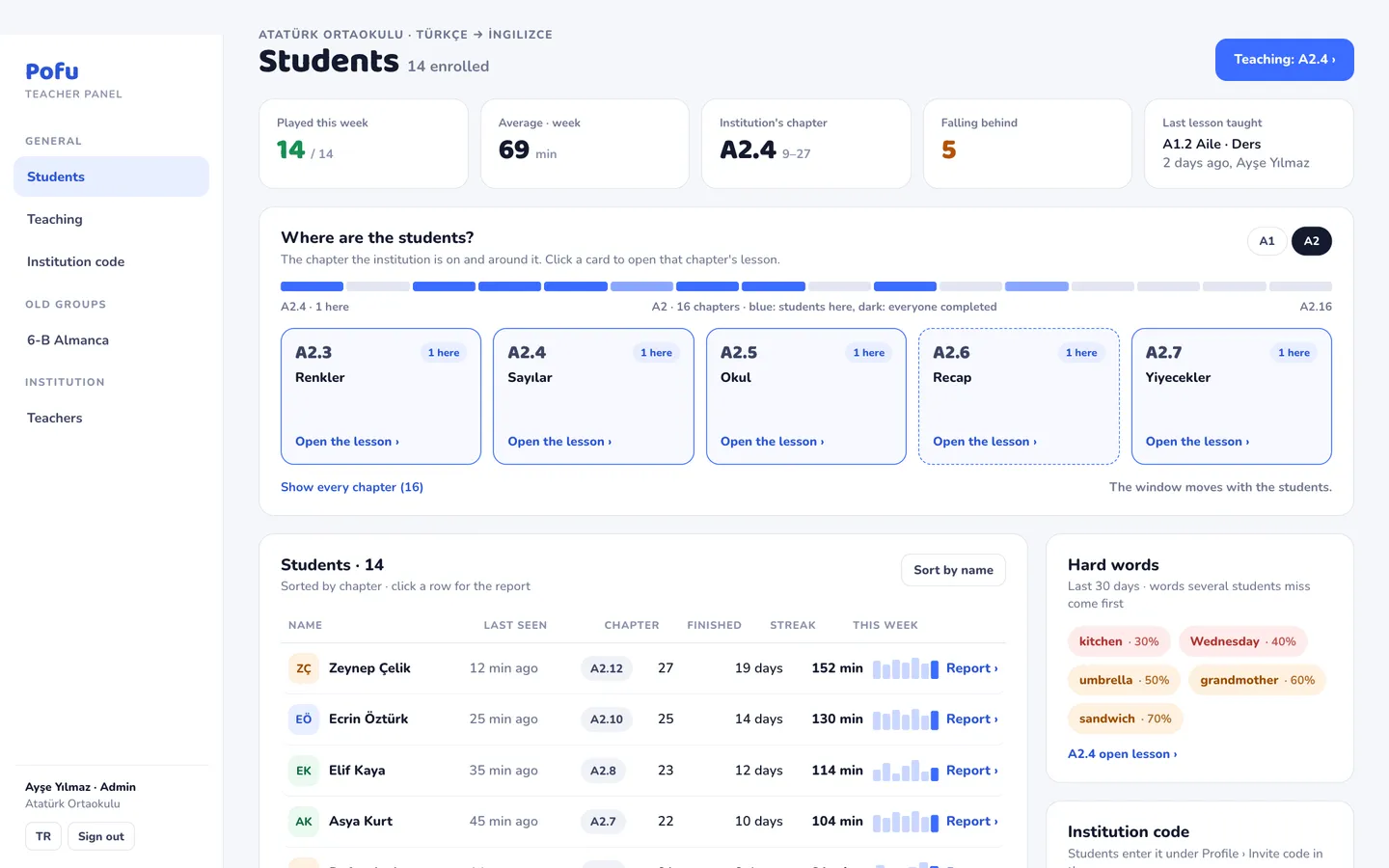Click Zeynep Çelik's weekly activity bar chart

pyautogui.click(x=906, y=668)
